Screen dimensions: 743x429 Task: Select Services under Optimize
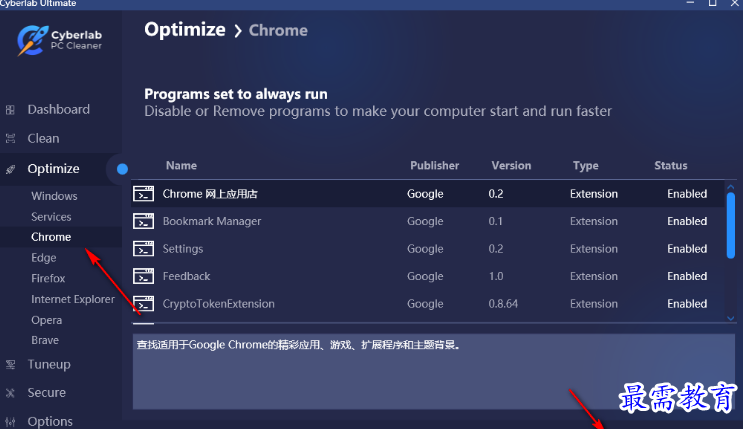pyautogui.click(x=51, y=217)
